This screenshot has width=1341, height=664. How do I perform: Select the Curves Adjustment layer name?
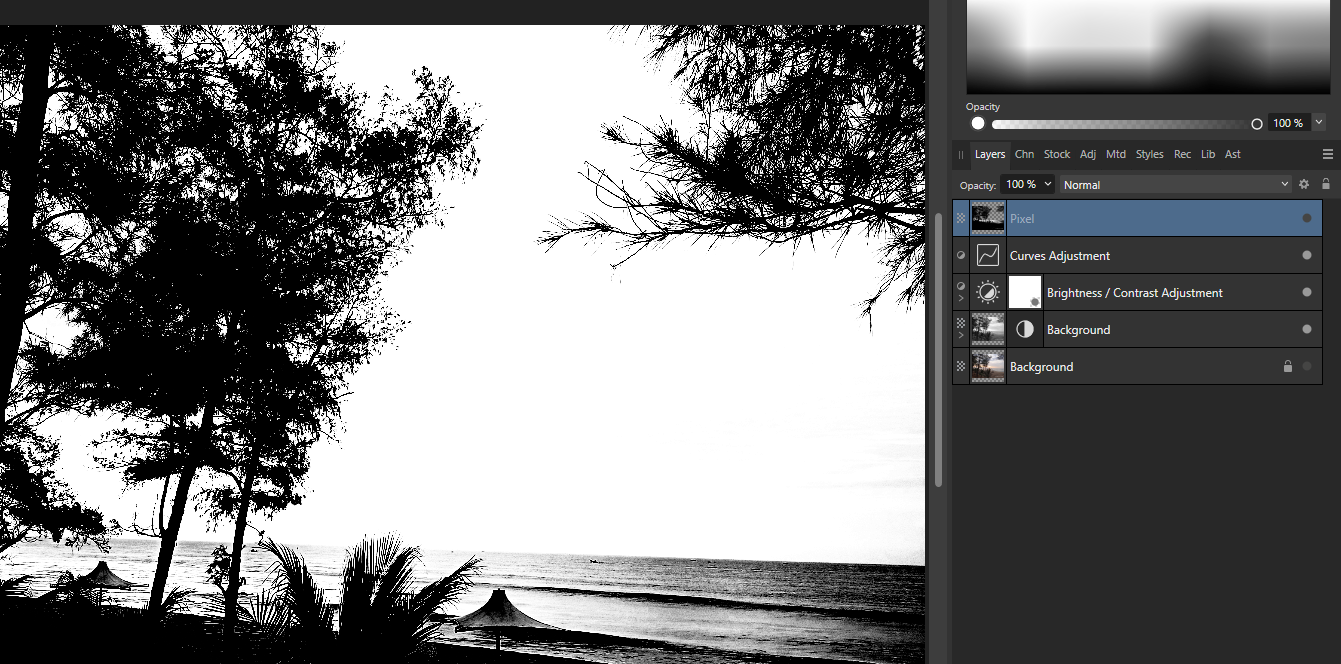click(1060, 255)
